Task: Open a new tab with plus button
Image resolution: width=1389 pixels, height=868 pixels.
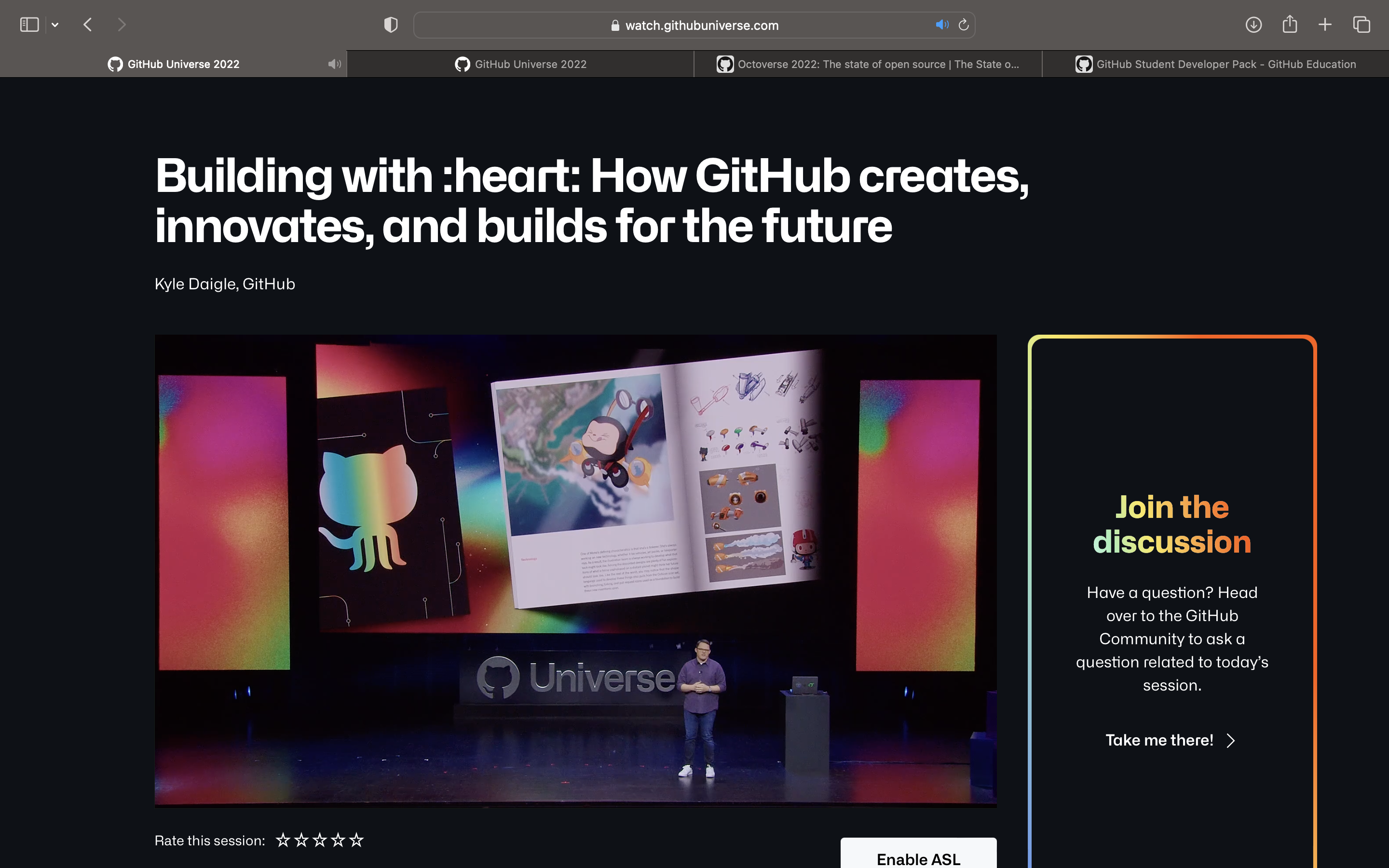Action: (1325, 25)
